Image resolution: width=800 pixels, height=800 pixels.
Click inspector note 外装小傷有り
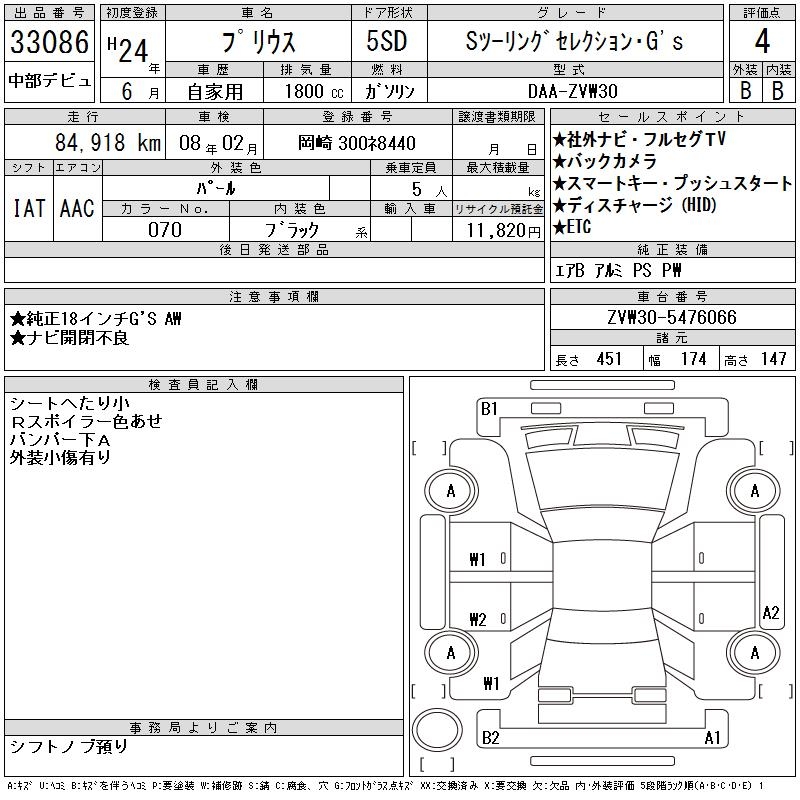pos(60,458)
